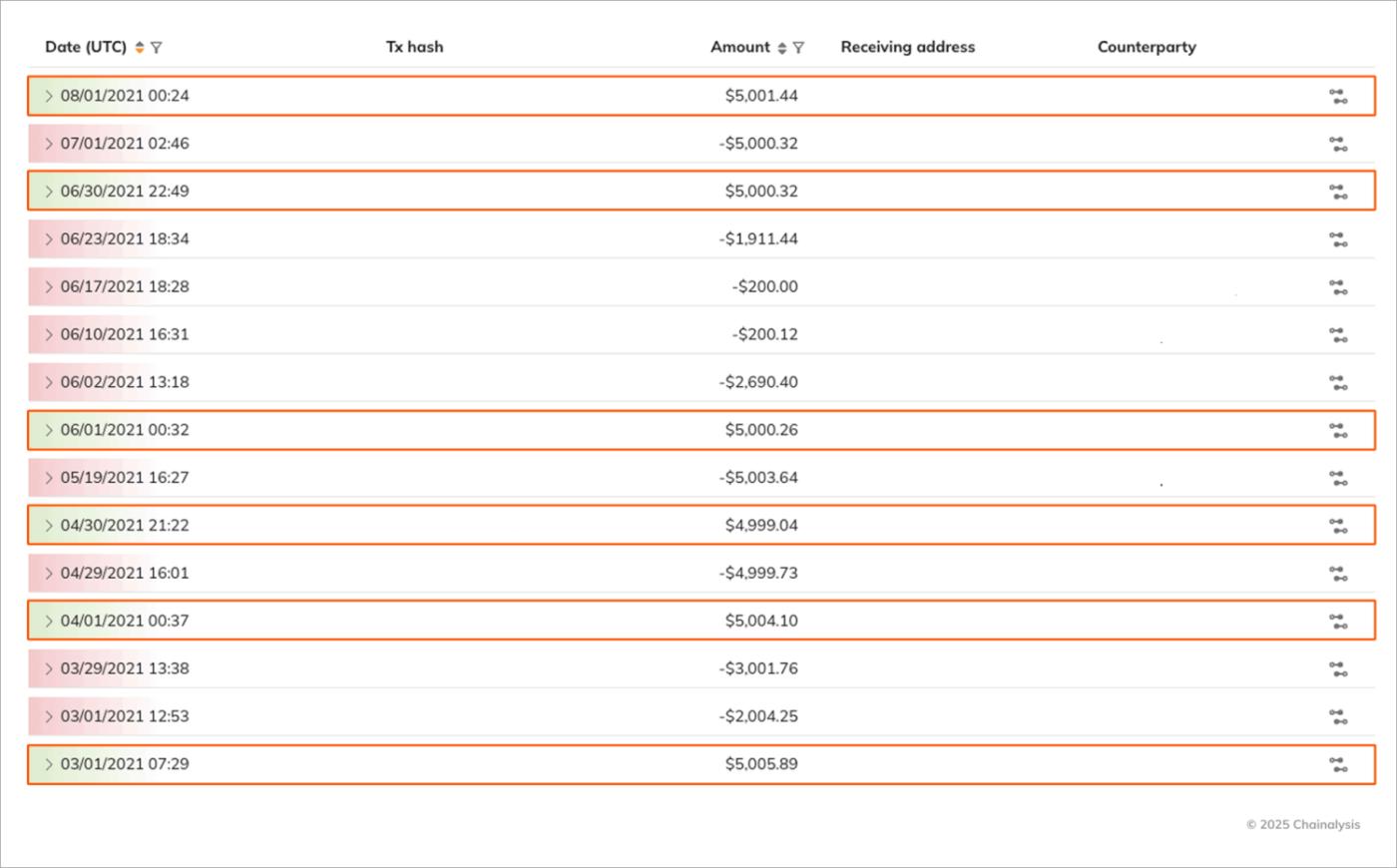Toggle Amount column sort arrows
The image size is (1397, 868).
[x=782, y=48]
